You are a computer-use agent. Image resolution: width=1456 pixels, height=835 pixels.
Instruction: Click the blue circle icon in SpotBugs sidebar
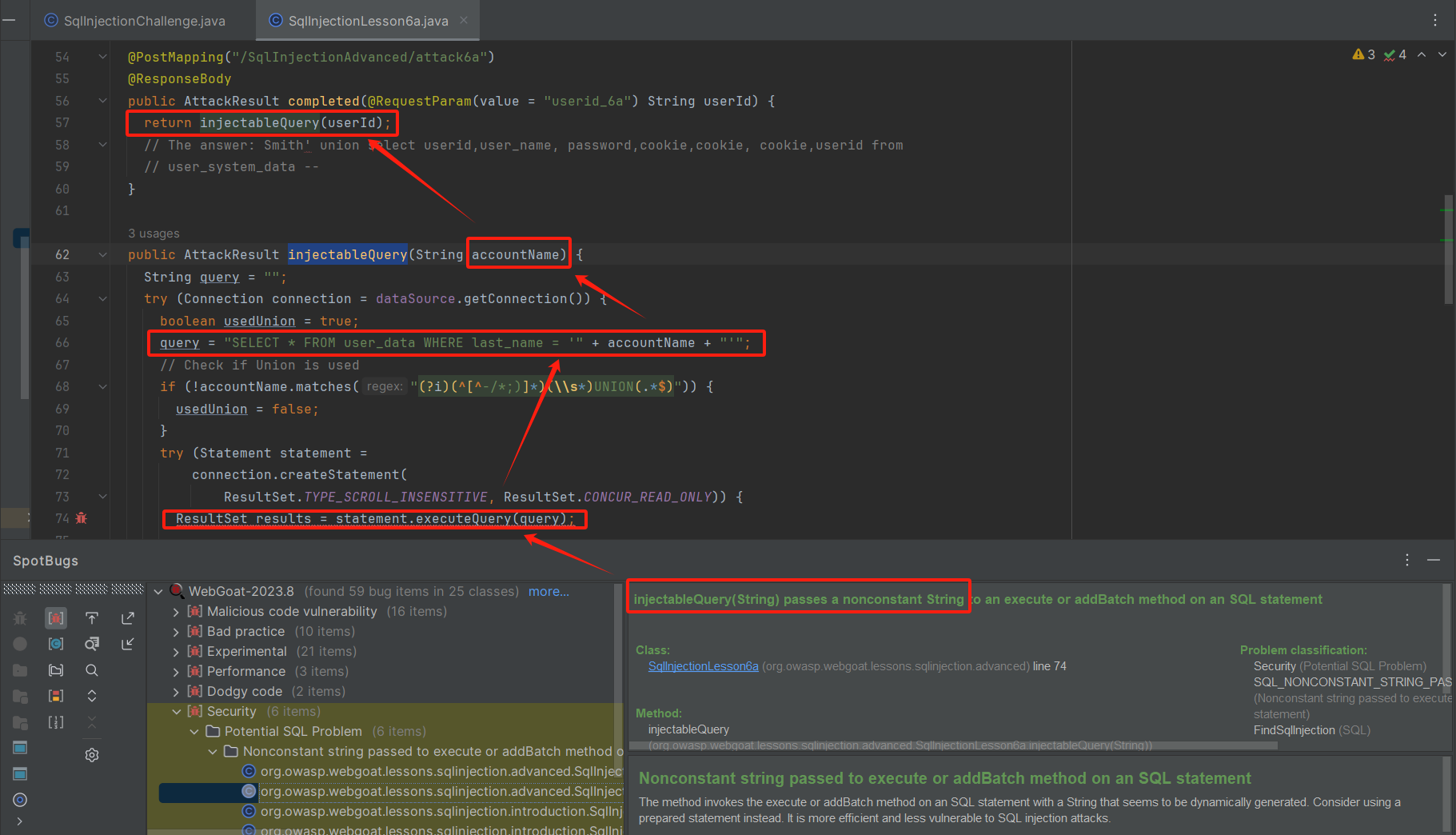21,800
